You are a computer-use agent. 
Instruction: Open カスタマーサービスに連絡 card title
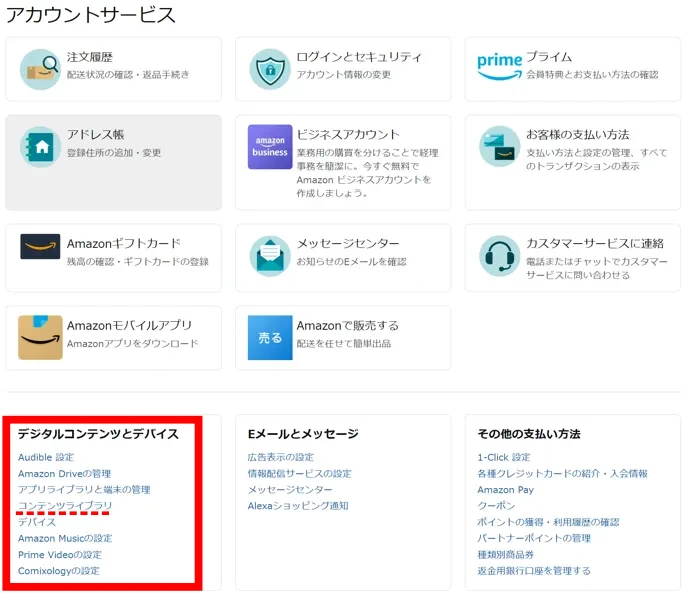(x=595, y=244)
